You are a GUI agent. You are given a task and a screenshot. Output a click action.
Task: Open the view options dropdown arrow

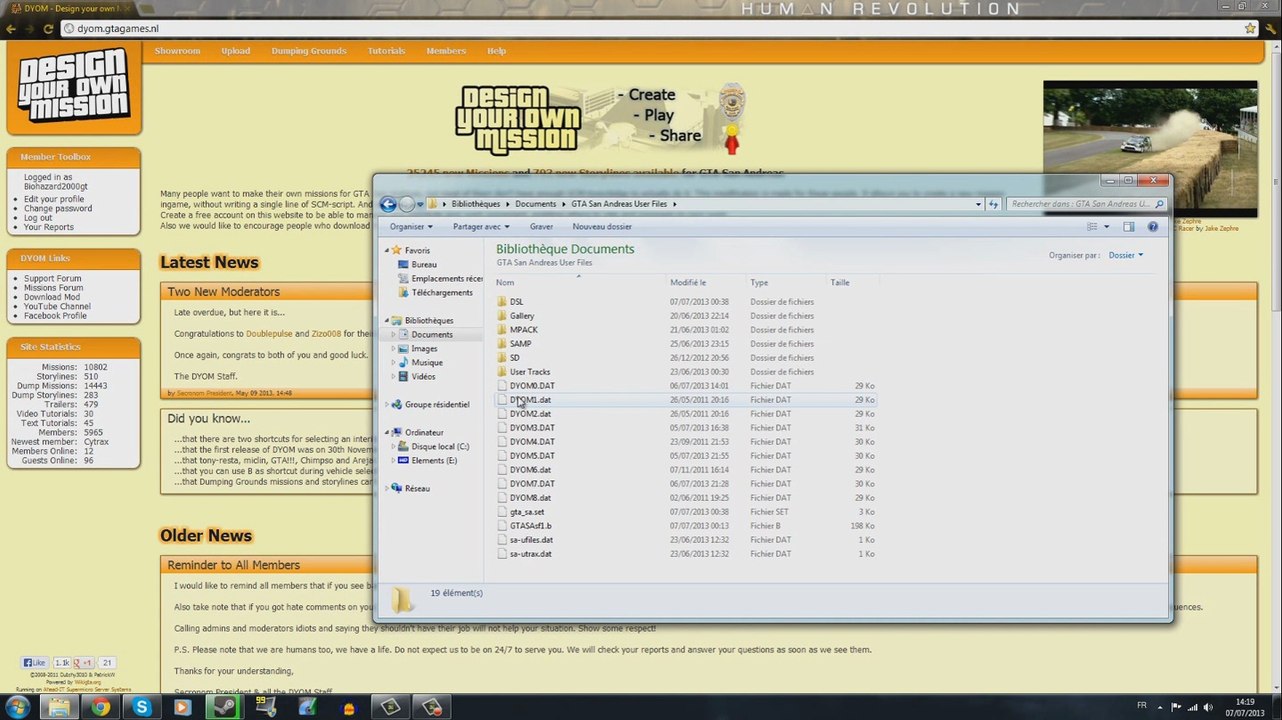[1106, 227]
